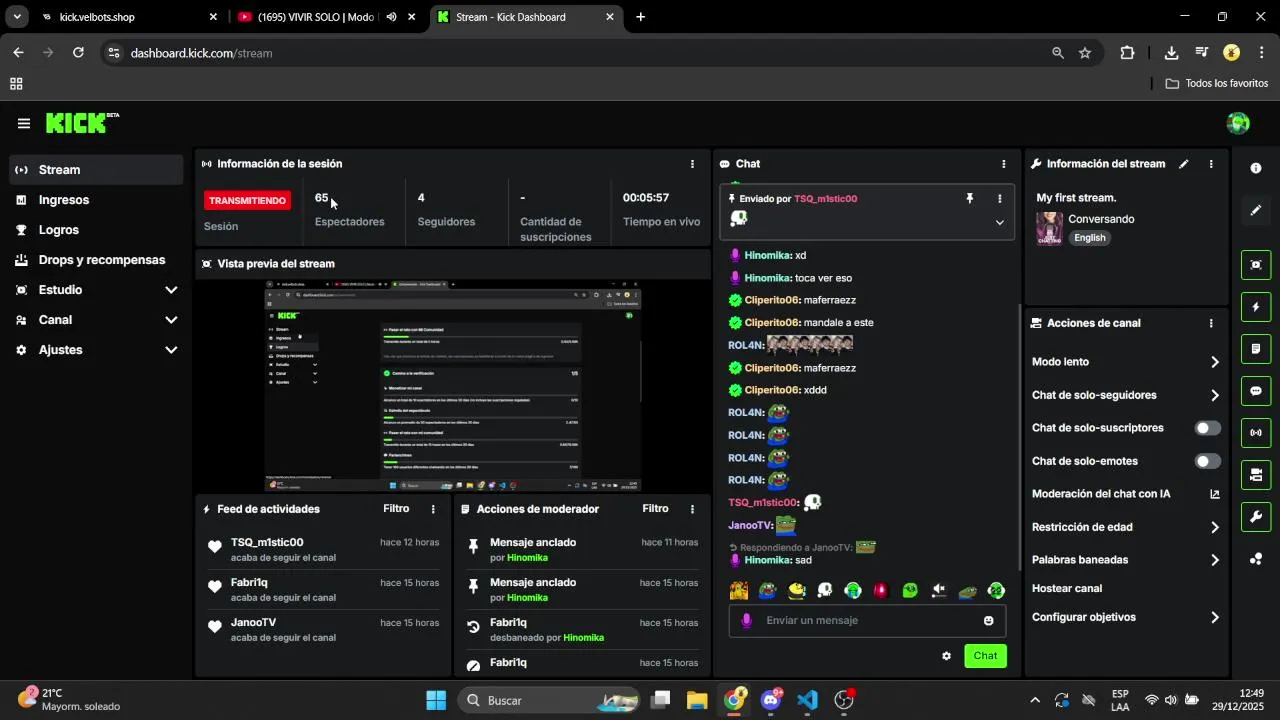
Task: Toggle the lightning bolt activity widget icon
Action: pos(1256,307)
